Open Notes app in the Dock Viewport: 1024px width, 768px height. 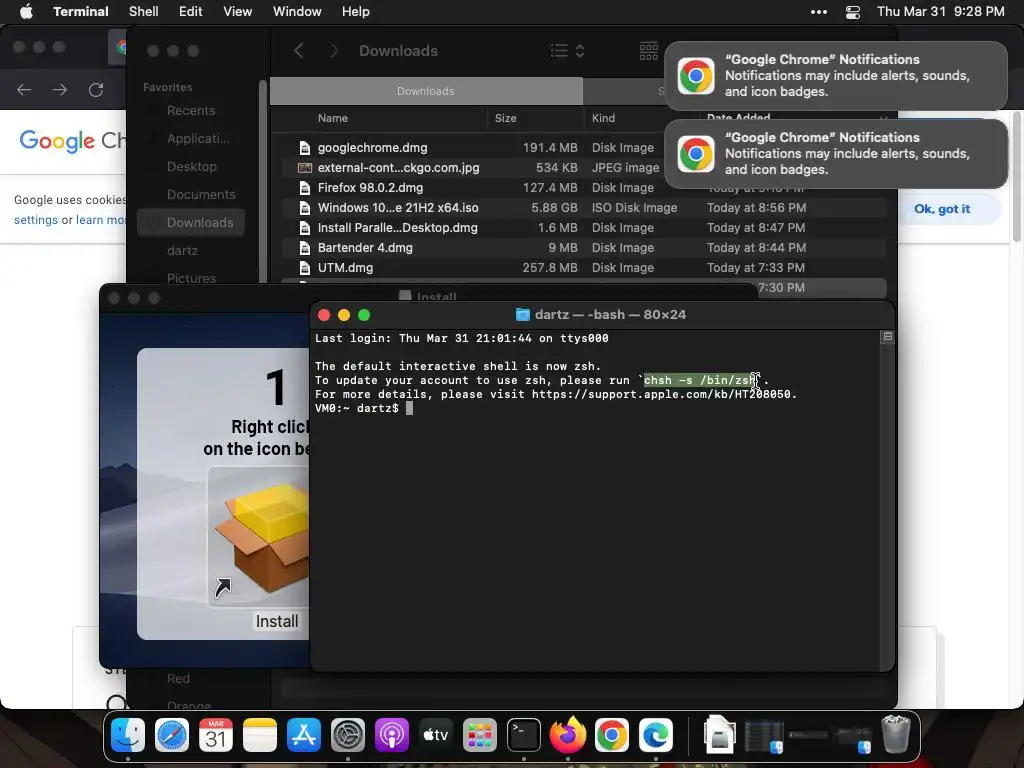pyautogui.click(x=260, y=735)
